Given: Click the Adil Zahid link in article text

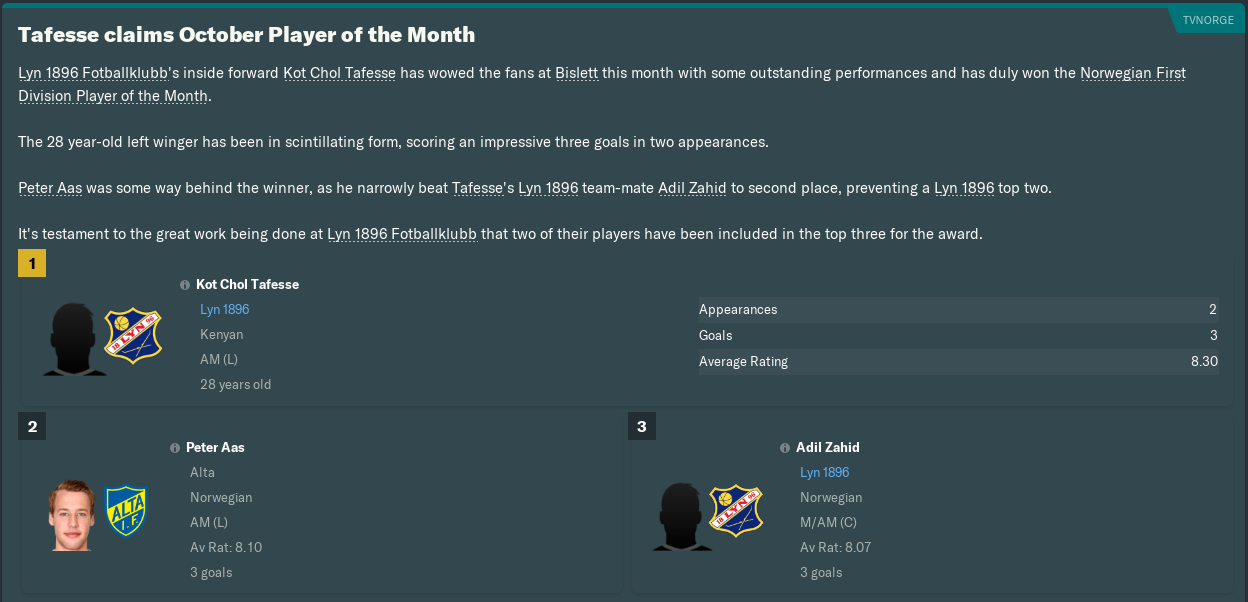Looking at the screenshot, I should tap(692, 188).
